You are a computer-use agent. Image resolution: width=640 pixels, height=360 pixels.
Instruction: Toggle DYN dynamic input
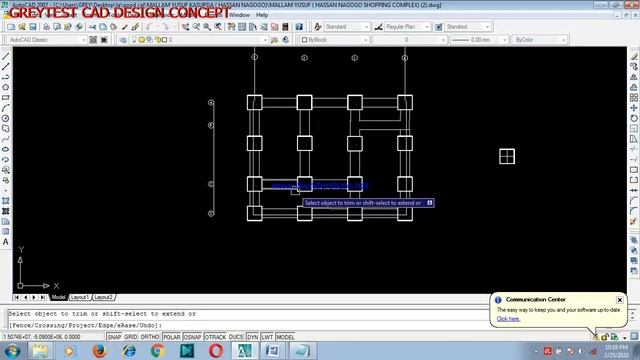coord(253,337)
